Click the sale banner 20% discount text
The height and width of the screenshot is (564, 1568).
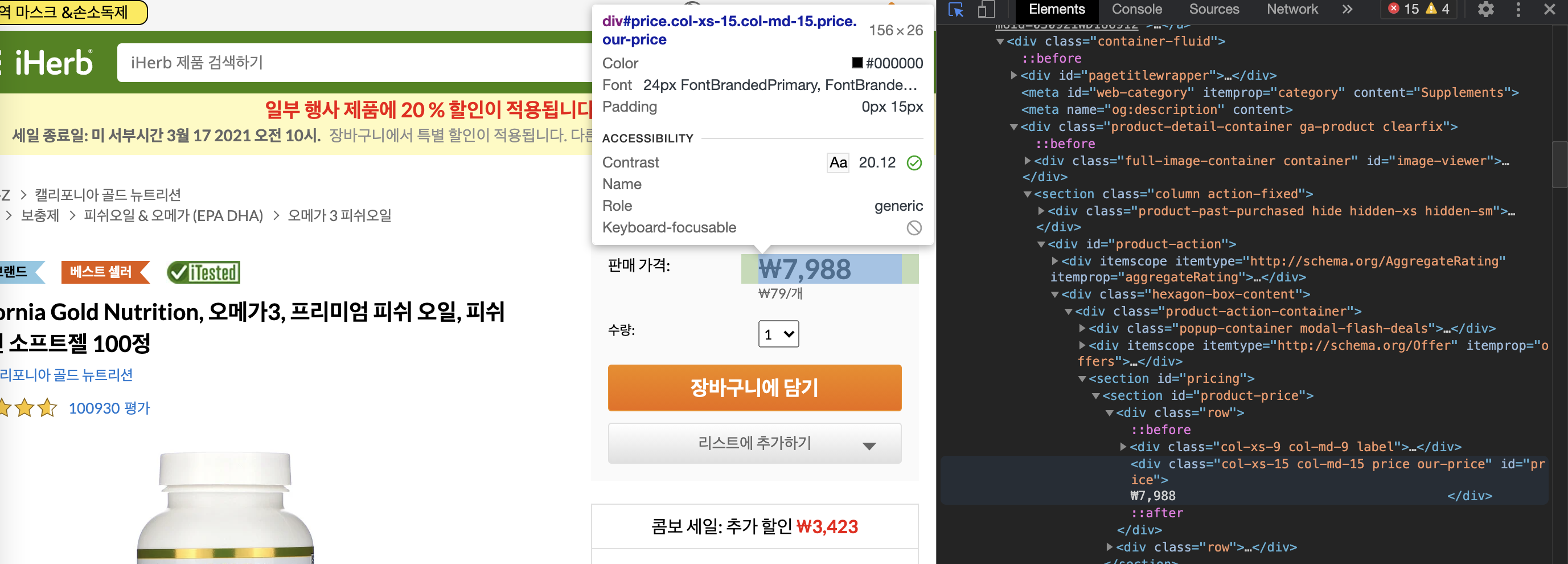pyautogui.click(x=429, y=109)
